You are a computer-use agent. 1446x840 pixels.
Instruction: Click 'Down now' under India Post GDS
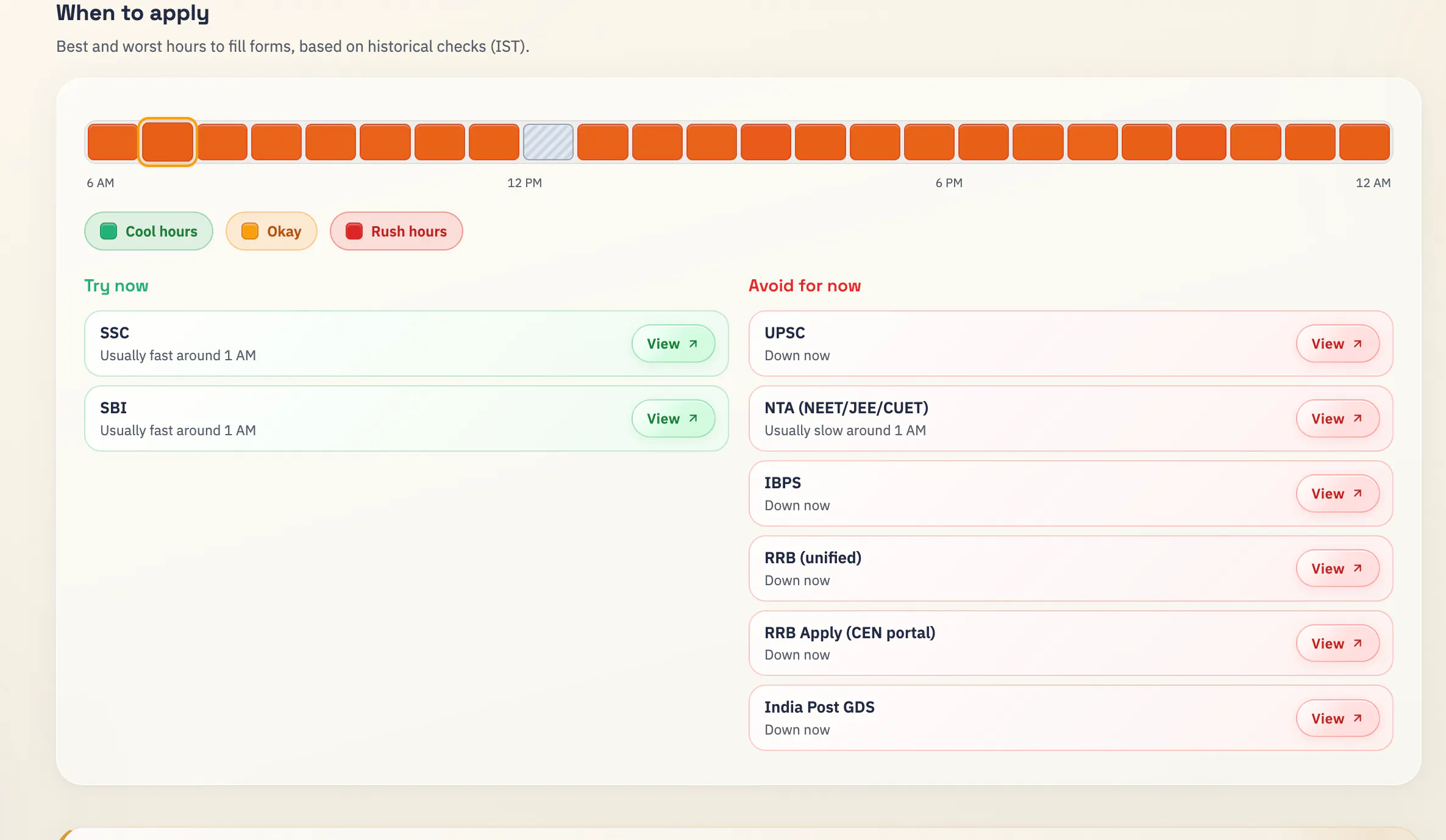click(x=797, y=730)
